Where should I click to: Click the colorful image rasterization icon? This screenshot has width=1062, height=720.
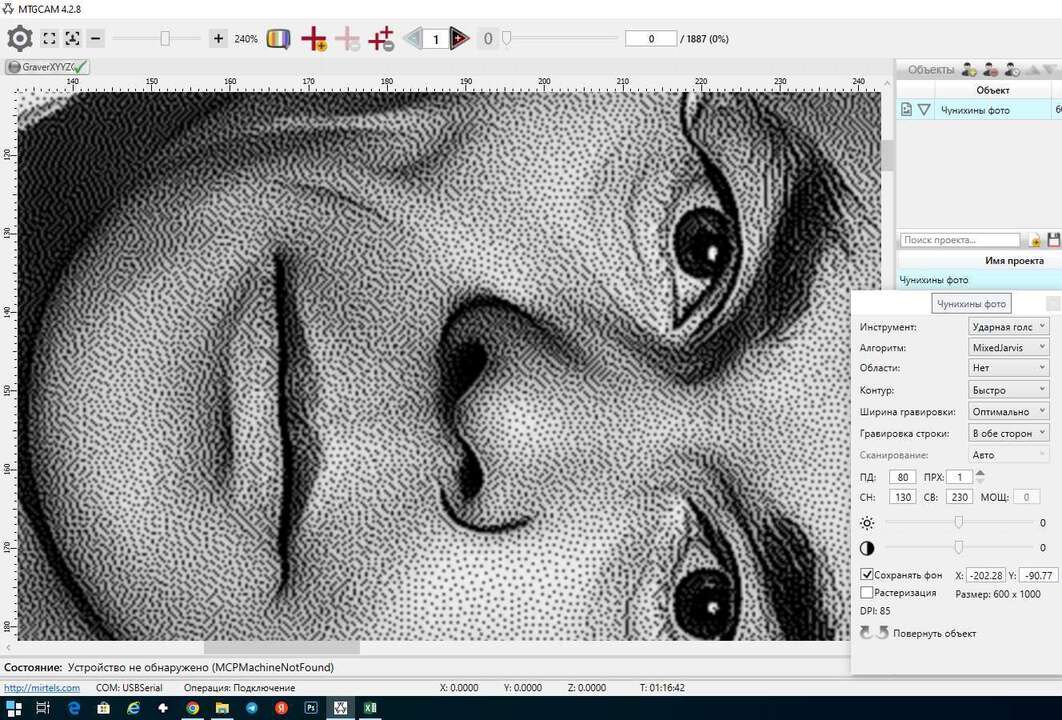click(x=277, y=38)
